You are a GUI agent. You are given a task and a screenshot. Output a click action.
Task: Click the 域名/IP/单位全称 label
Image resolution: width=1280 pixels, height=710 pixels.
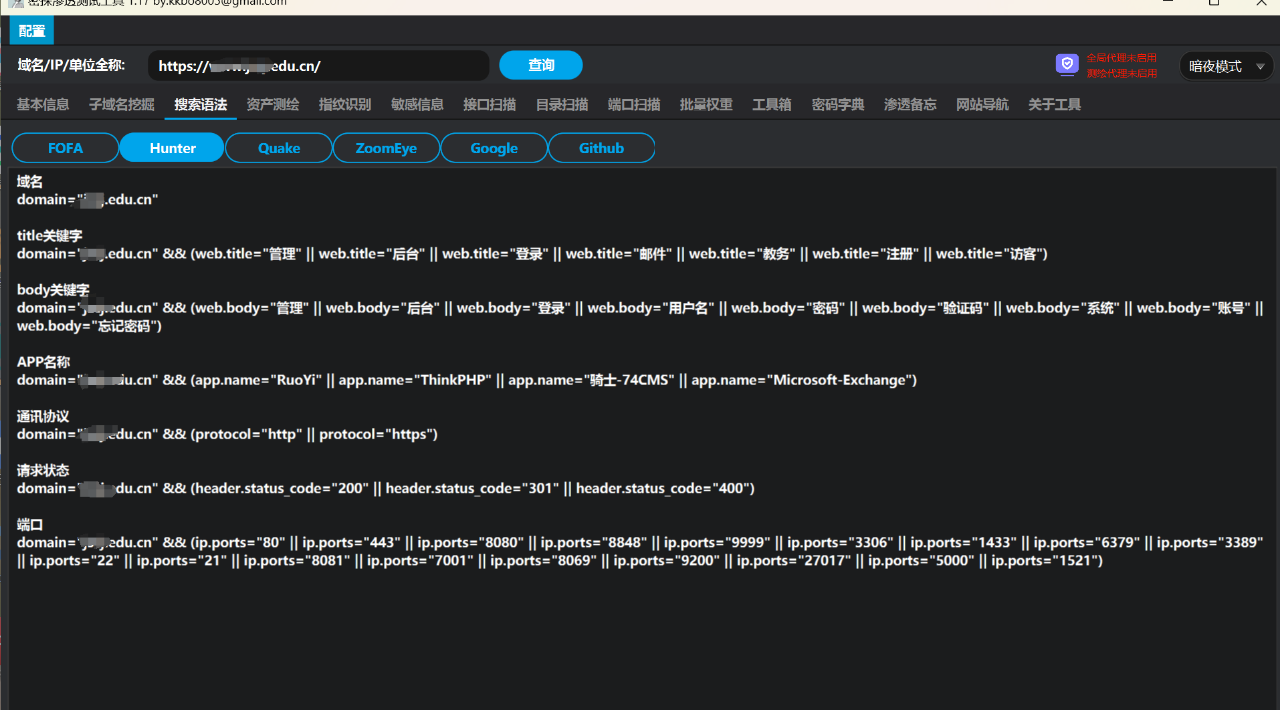[71, 65]
